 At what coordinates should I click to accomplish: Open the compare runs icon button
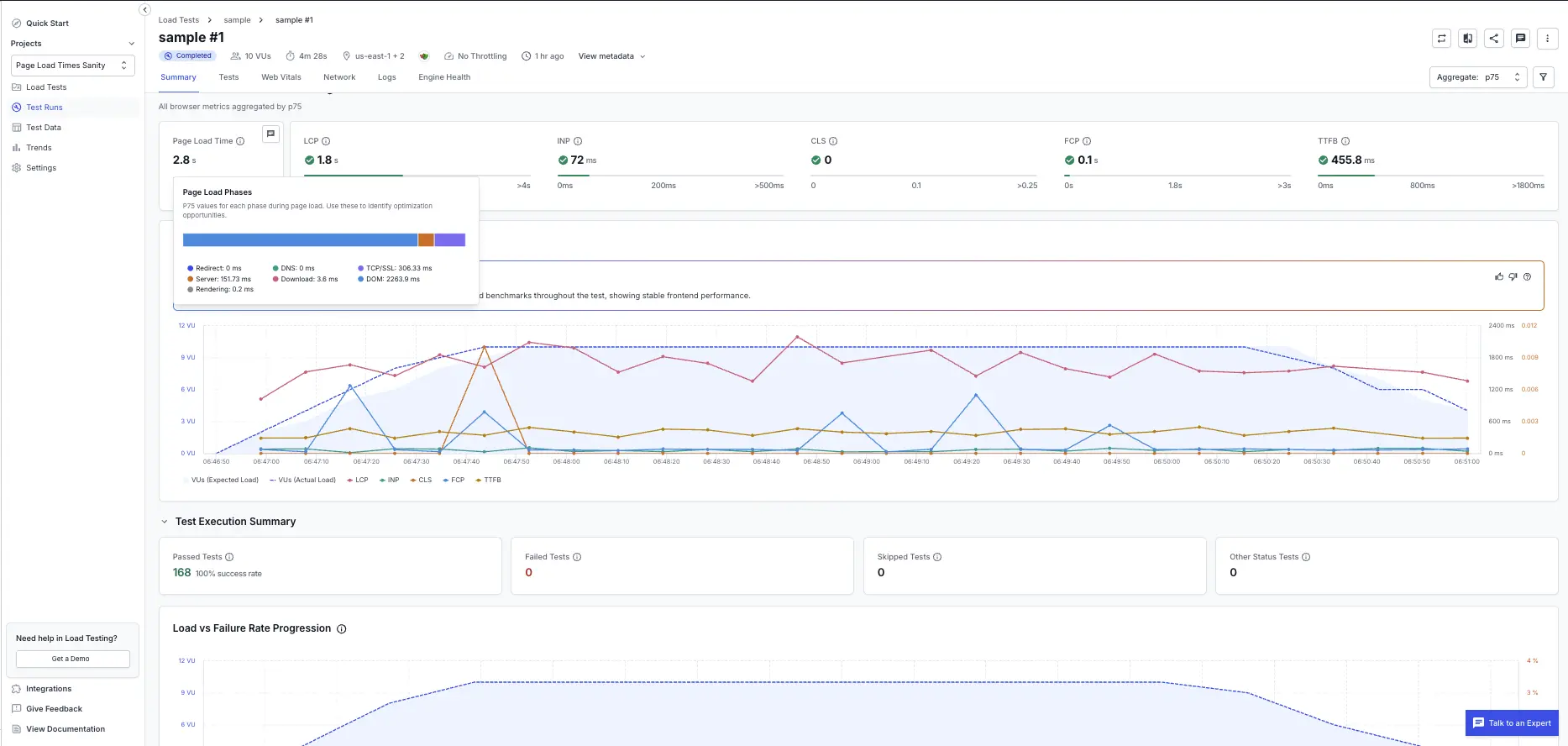coord(1467,38)
